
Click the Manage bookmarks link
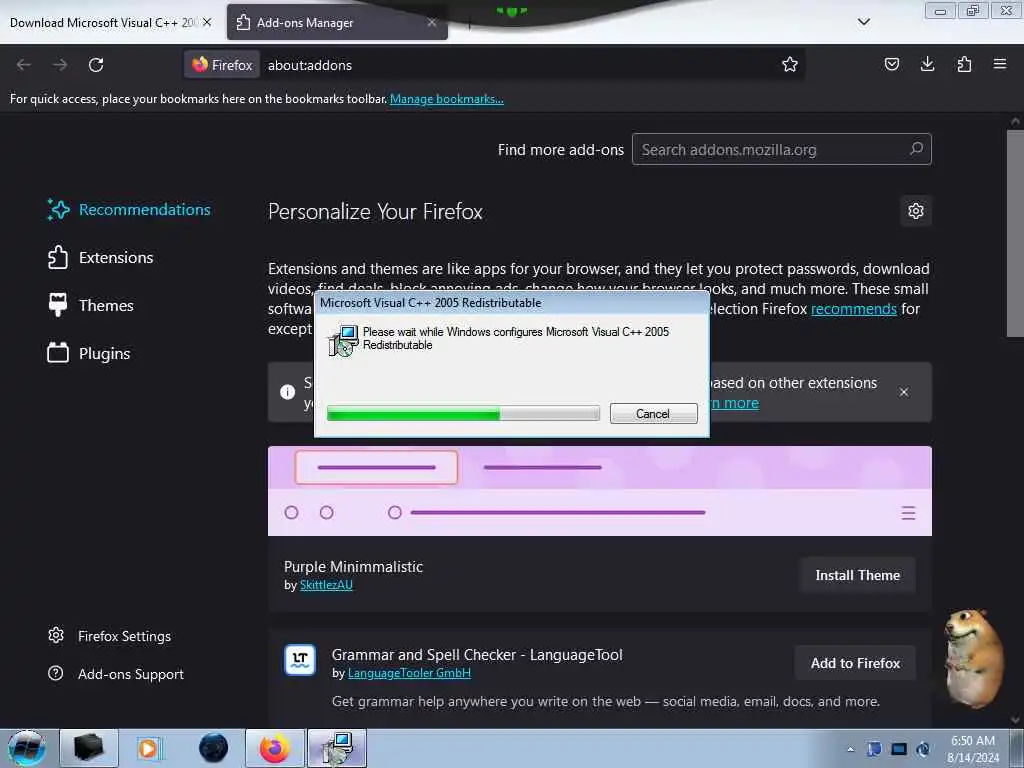click(x=447, y=99)
